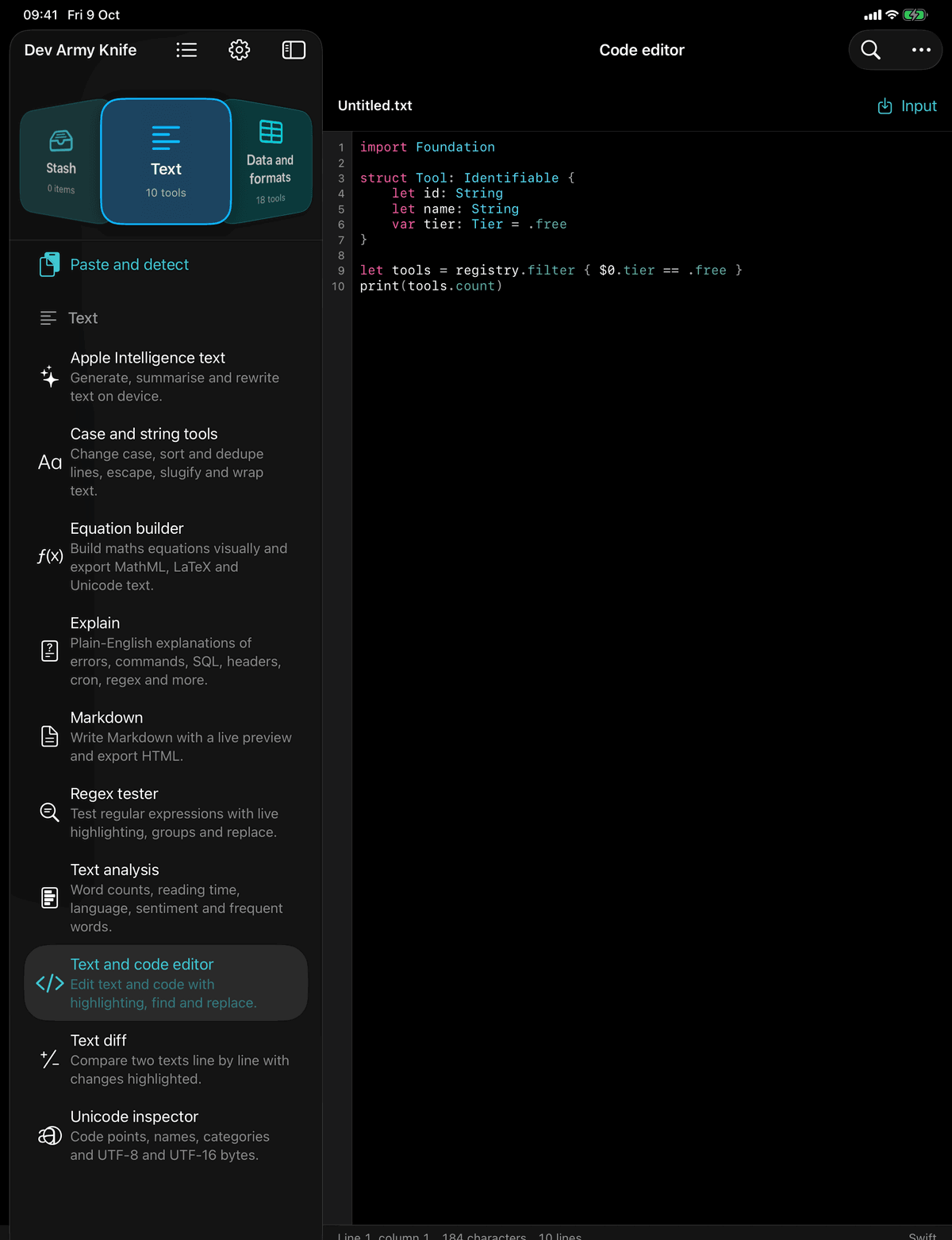Click the 'let name: String' code line
Image resolution: width=952 pixels, height=1240 pixels.
pyautogui.click(x=455, y=209)
